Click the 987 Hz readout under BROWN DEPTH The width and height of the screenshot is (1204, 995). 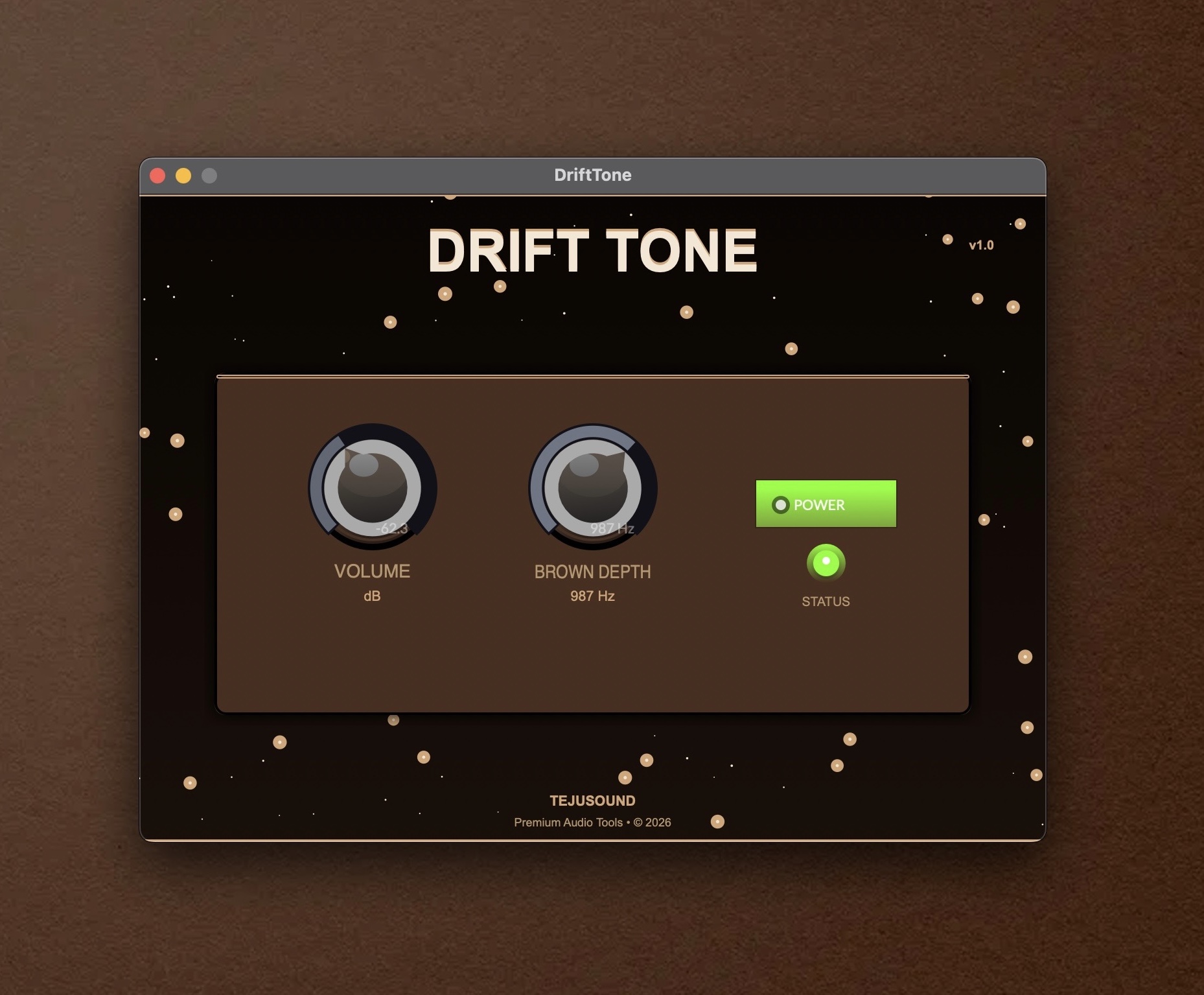[592, 596]
